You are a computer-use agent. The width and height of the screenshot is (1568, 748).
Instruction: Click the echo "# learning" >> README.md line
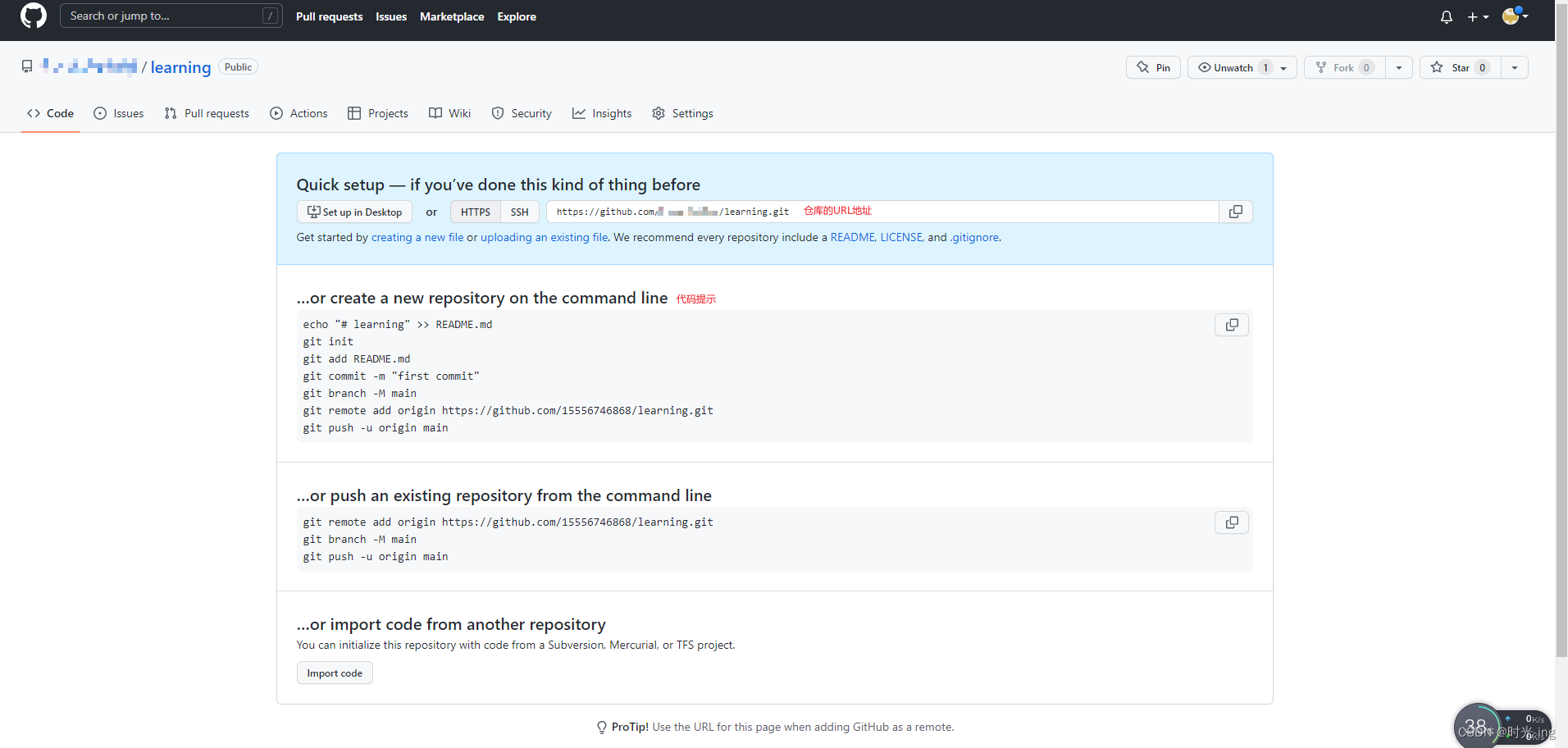click(398, 325)
